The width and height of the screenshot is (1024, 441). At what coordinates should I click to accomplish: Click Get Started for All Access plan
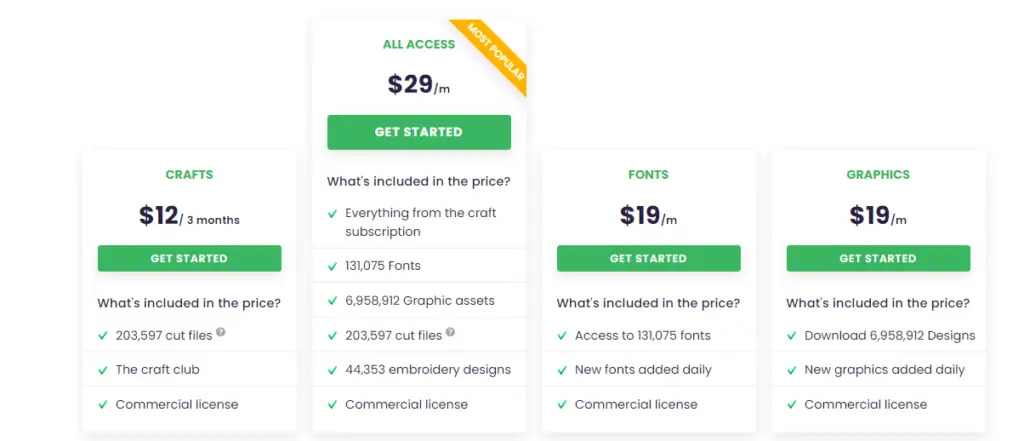[419, 132]
